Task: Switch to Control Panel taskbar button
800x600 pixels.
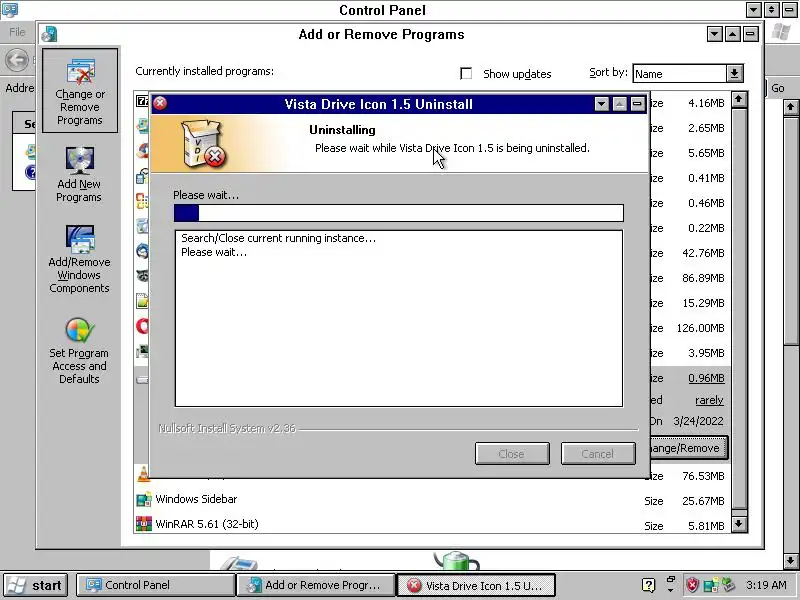Action: coord(156,585)
